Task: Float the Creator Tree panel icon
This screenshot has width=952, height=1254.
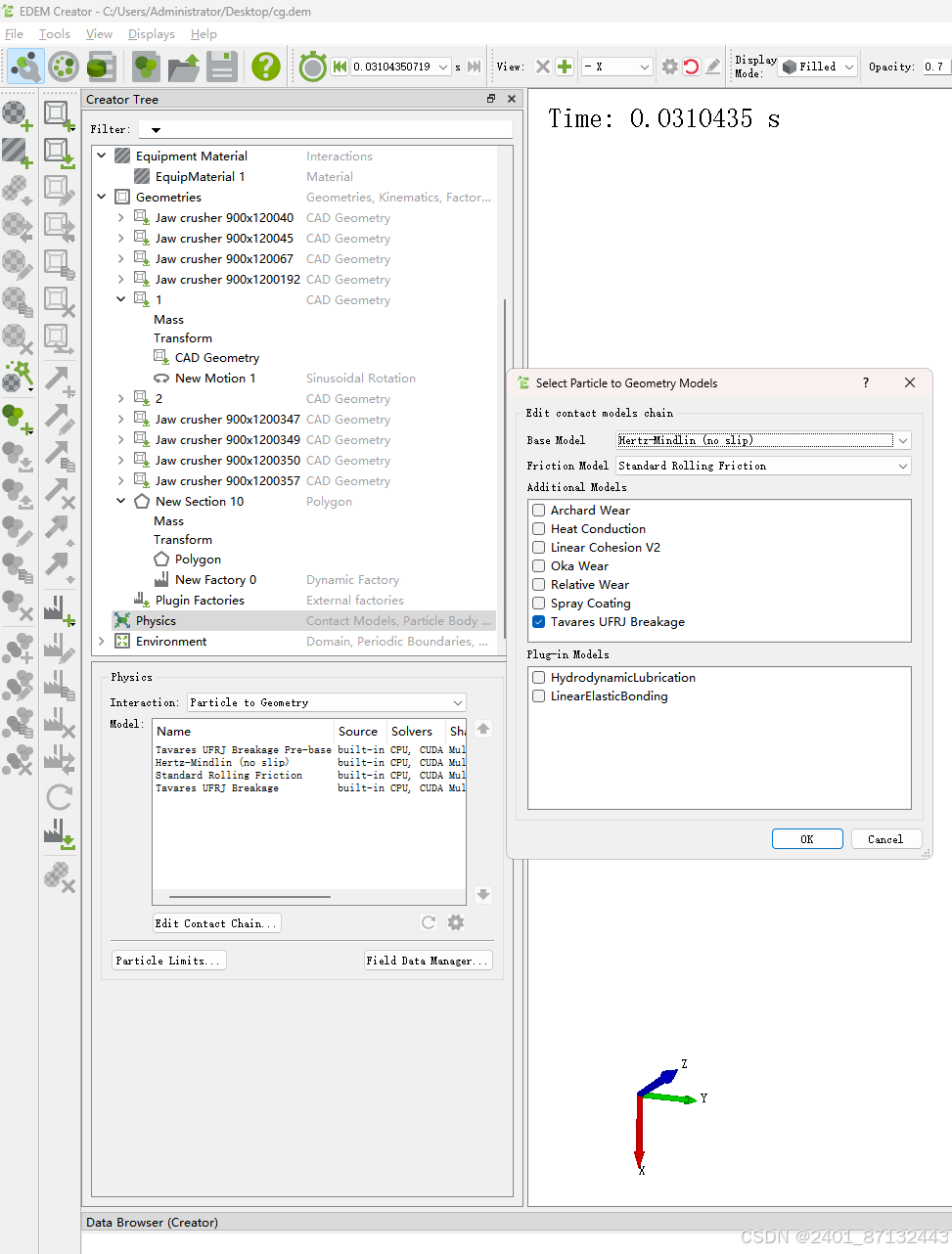Action: click(491, 99)
